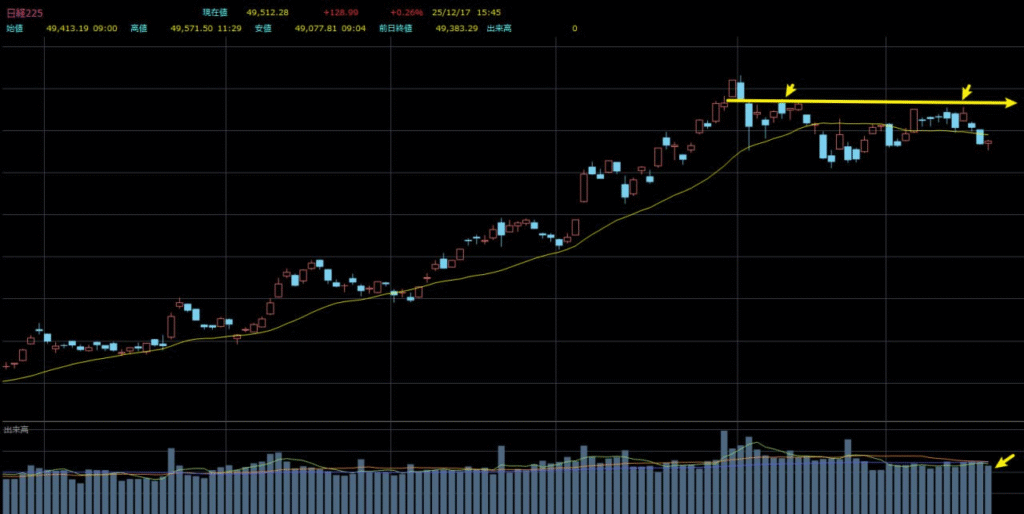Click the opening price 49,413.19
The width and height of the screenshot is (1024, 514).
[x=67, y=29]
